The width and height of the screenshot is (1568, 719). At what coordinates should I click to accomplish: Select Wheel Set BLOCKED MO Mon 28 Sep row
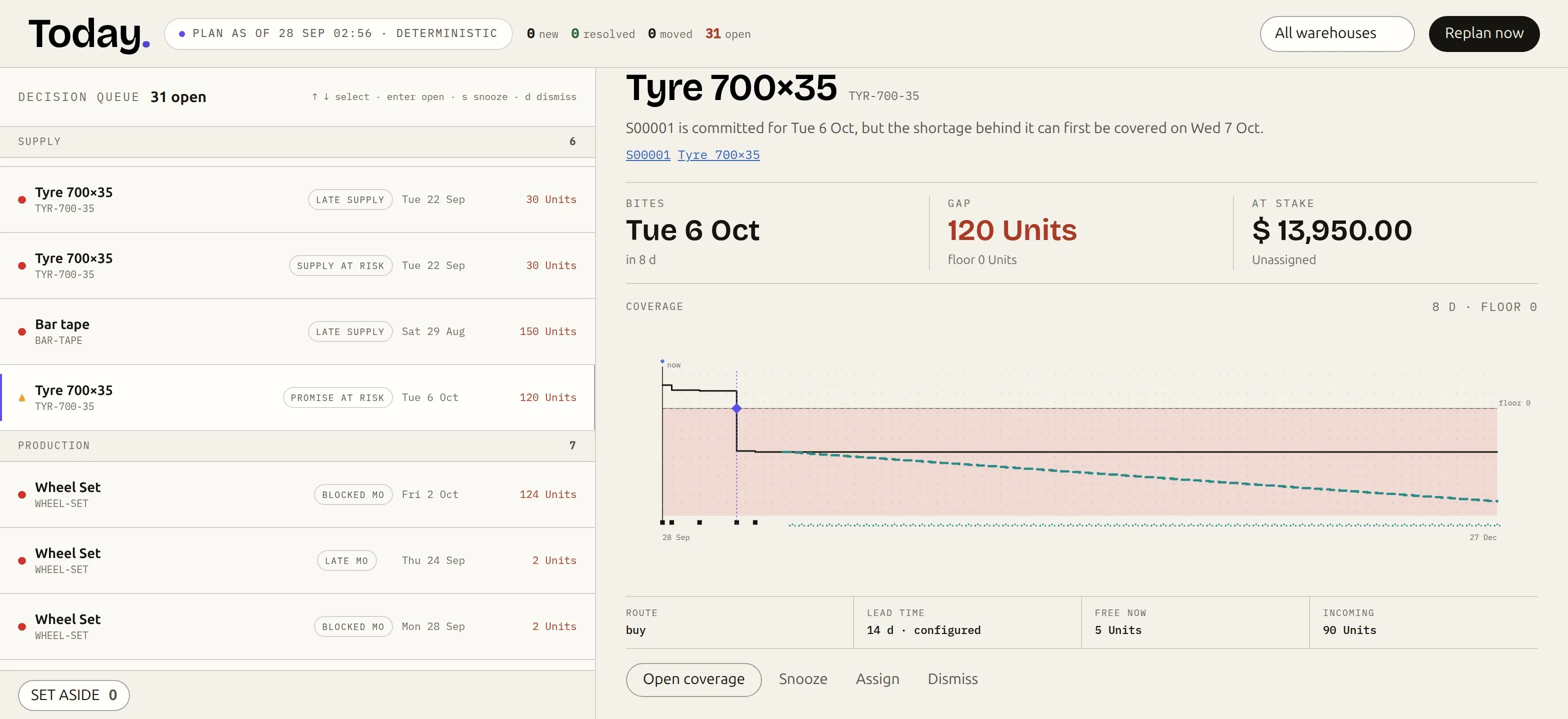[x=297, y=626]
